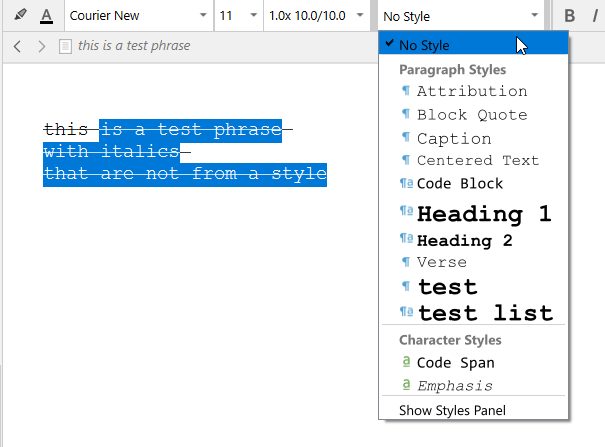Navigate back with left chevron arrow
The width and height of the screenshot is (605, 447).
pyautogui.click(x=18, y=46)
